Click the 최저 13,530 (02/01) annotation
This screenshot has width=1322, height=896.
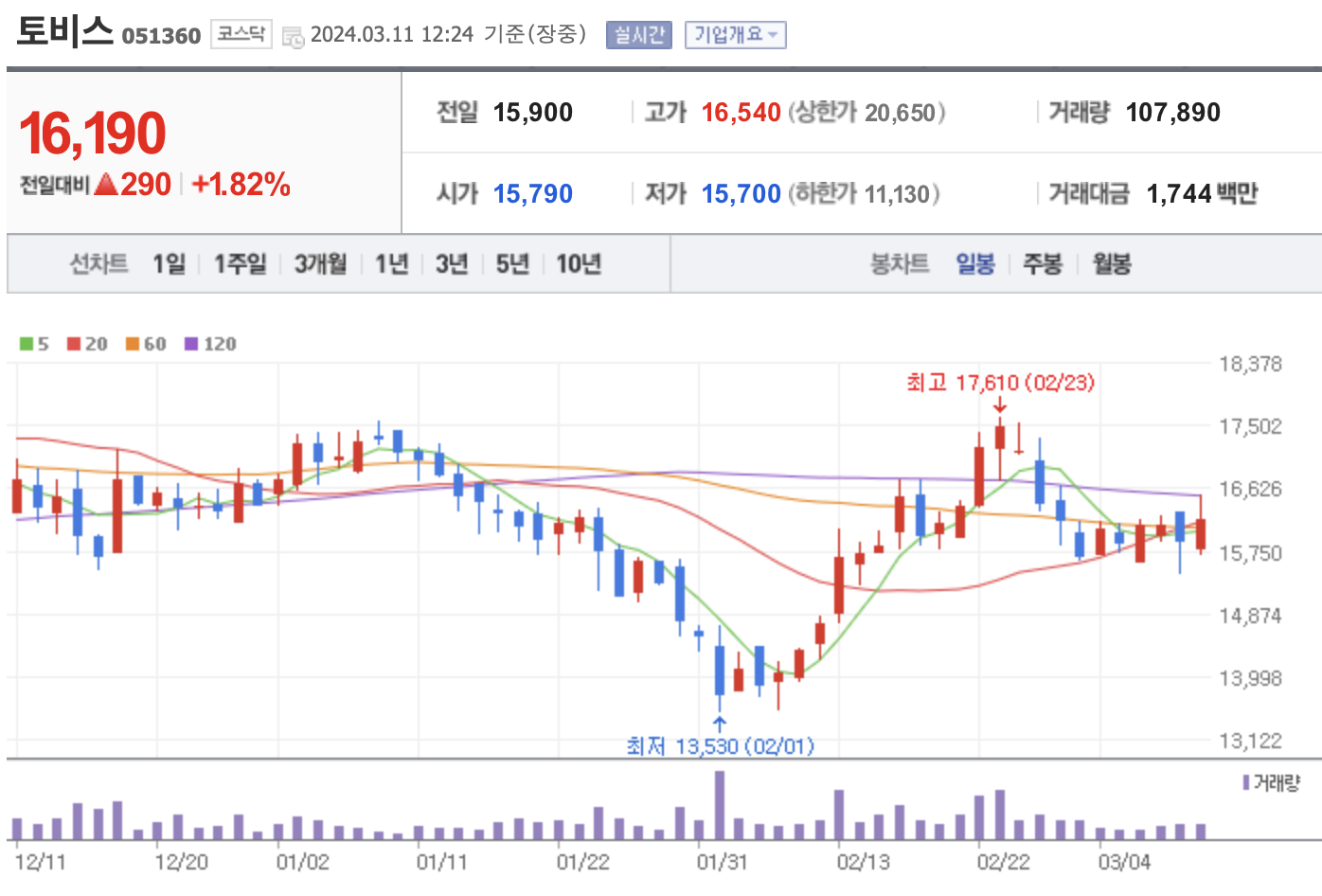[720, 746]
